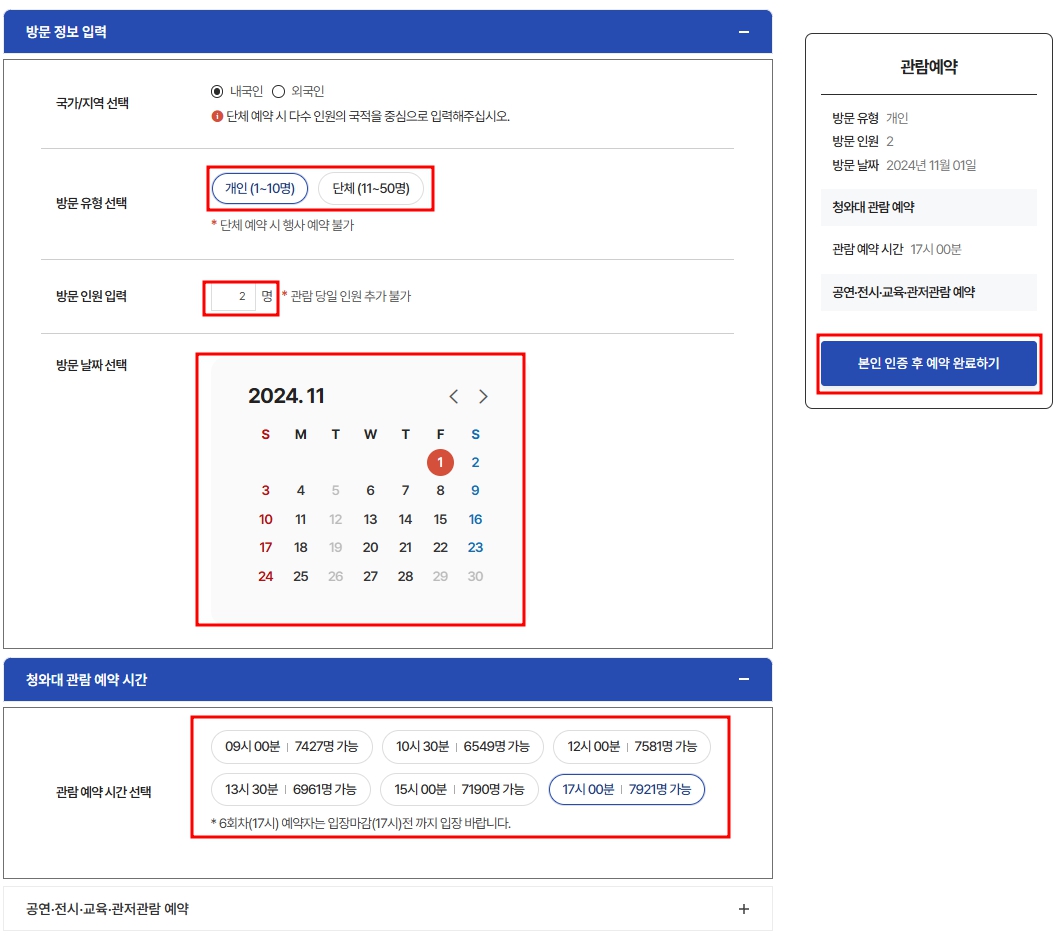Click the 관람 예약 시간 17시 00분 summary text
The width and height of the screenshot is (1060, 937).
[x=896, y=249]
